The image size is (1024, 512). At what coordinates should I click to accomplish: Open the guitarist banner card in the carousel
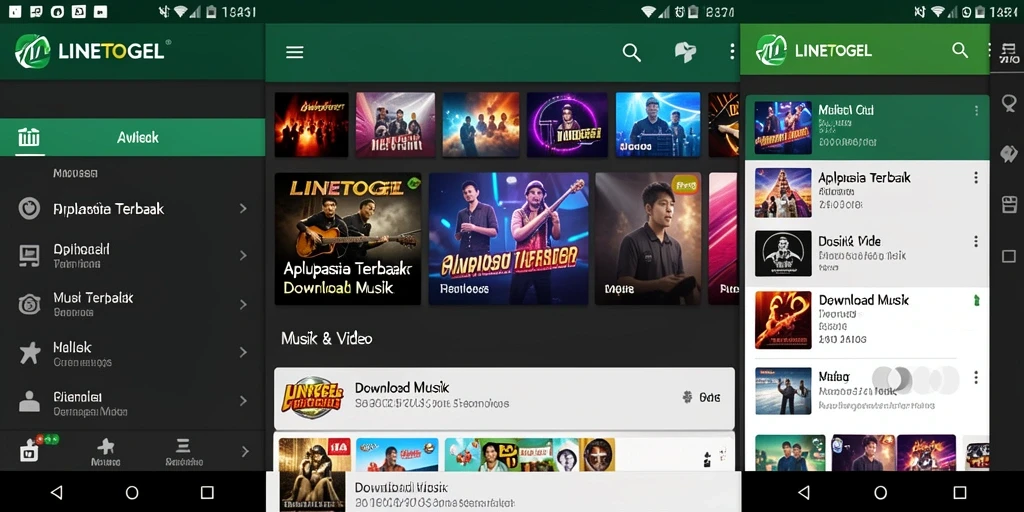508,238
